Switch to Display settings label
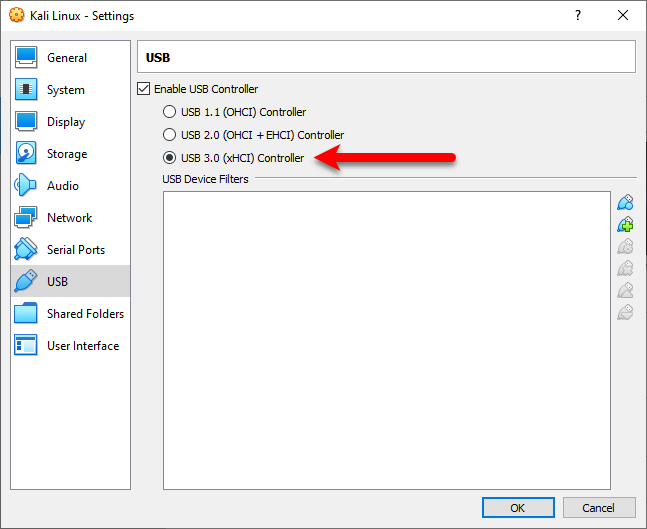The width and height of the screenshot is (647, 529). [66, 122]
